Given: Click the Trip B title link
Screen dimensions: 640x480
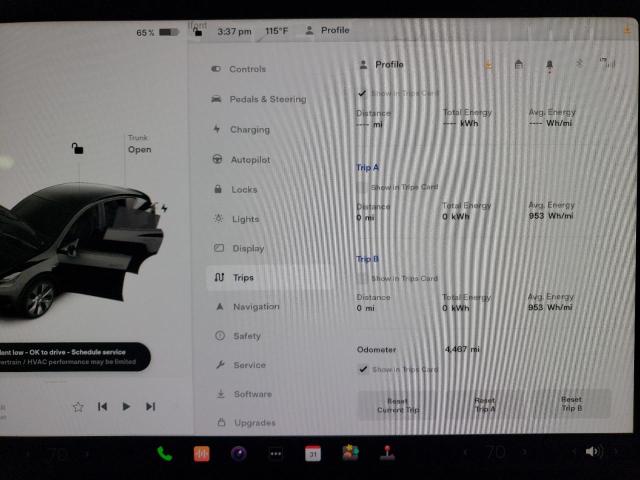Looking at the screenshot, I should point(367,259).
